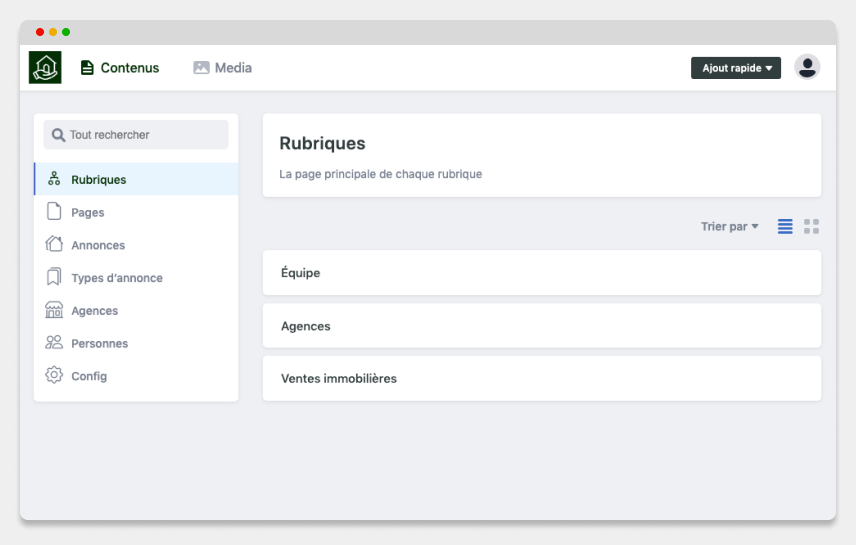The width and height of the screenshot is (856, 545).
Task: Click the green house logo icon
Action: (x=45, y=67)
